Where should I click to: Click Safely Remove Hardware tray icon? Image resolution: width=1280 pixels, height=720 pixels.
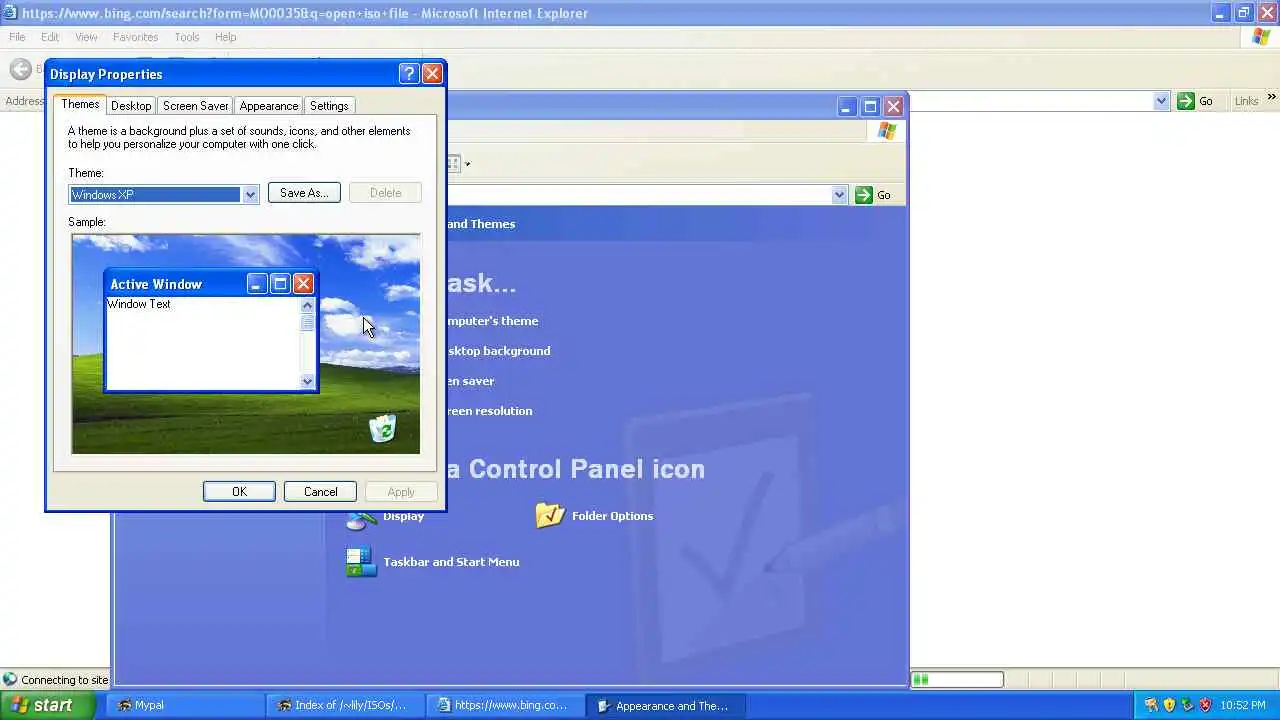click(x=1187, y=705)
